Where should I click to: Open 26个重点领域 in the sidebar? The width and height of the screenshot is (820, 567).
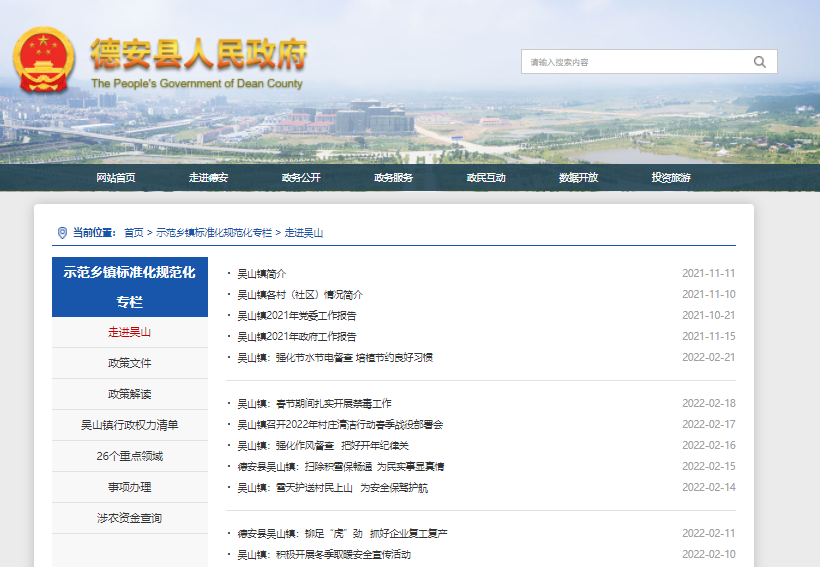pyautogui.click(x=130, y=456)
